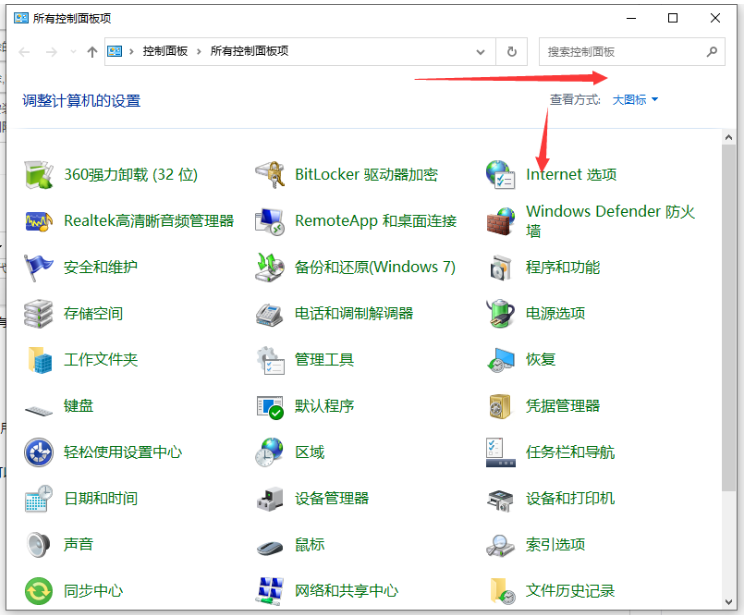
Task: Click the 键盘 keyboard icon
Action: point(38,410)
